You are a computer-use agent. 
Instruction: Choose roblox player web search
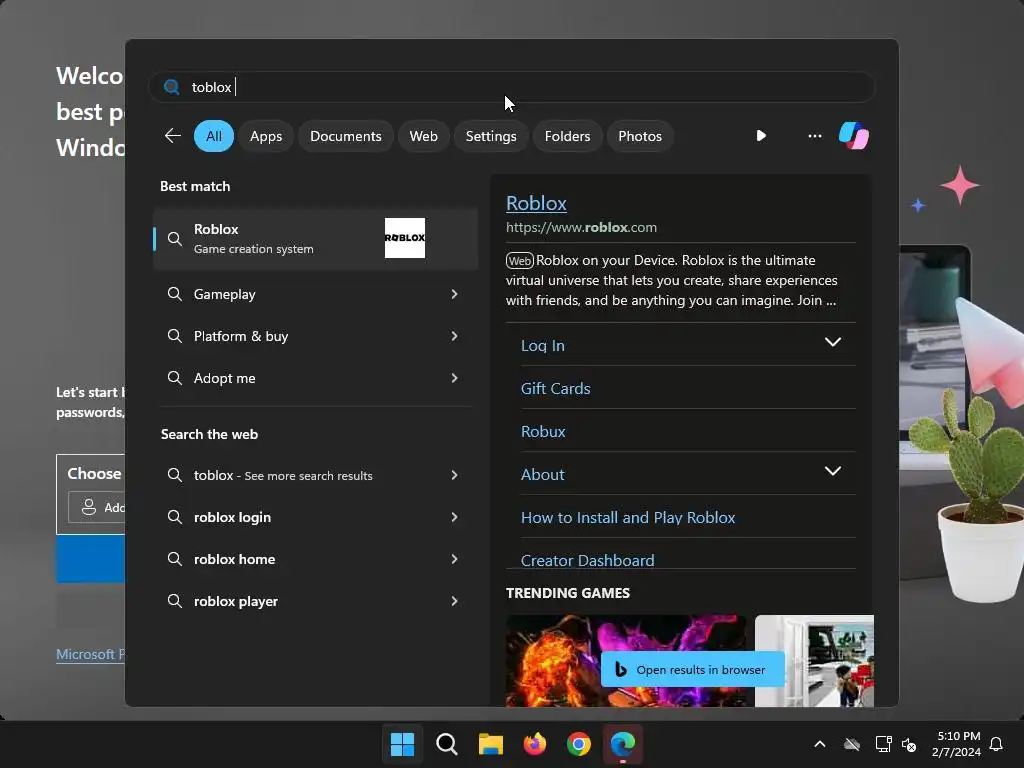click(316, 601)
